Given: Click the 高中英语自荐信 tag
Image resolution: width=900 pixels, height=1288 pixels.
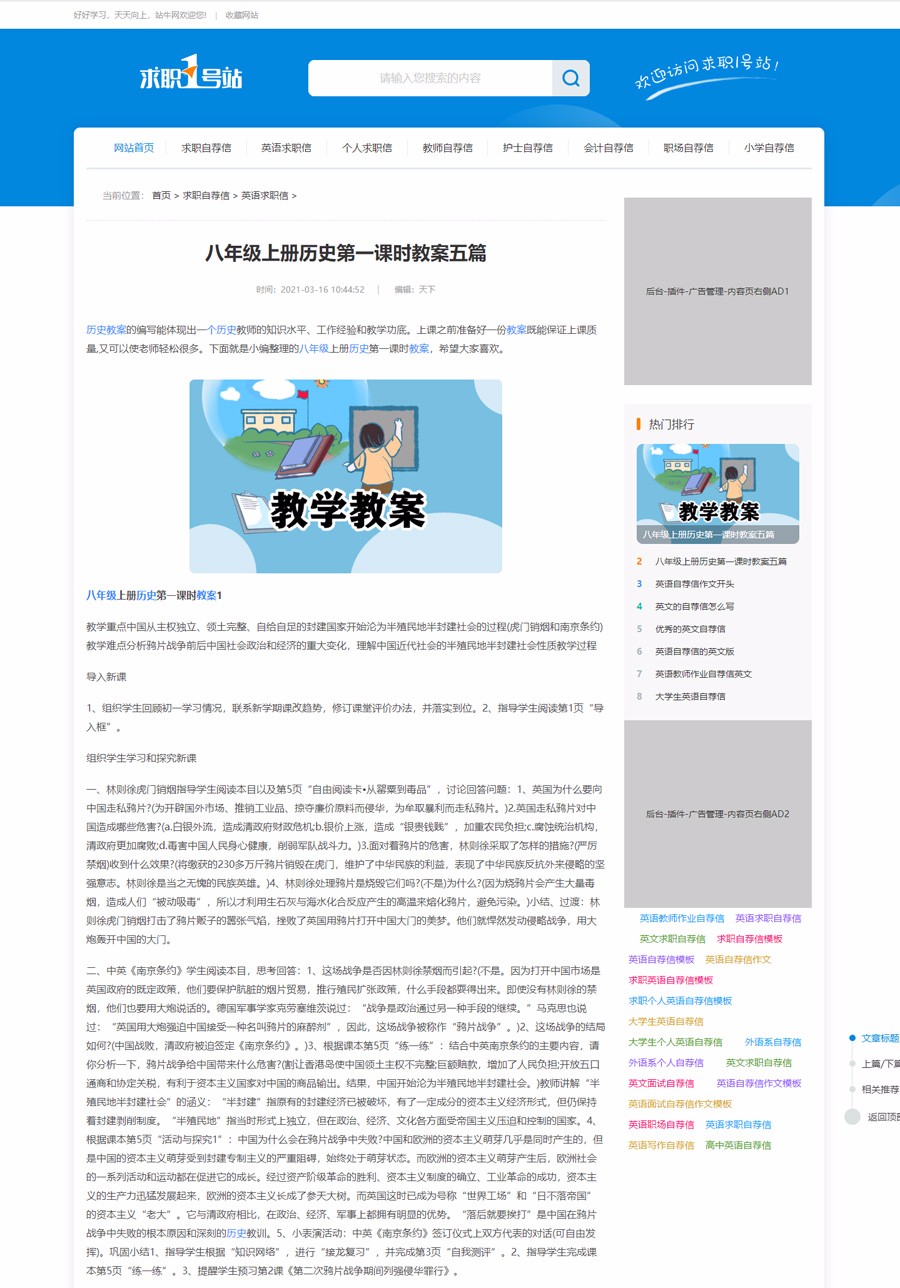Looking at the screenshot, I should [x=738, y=1145].
